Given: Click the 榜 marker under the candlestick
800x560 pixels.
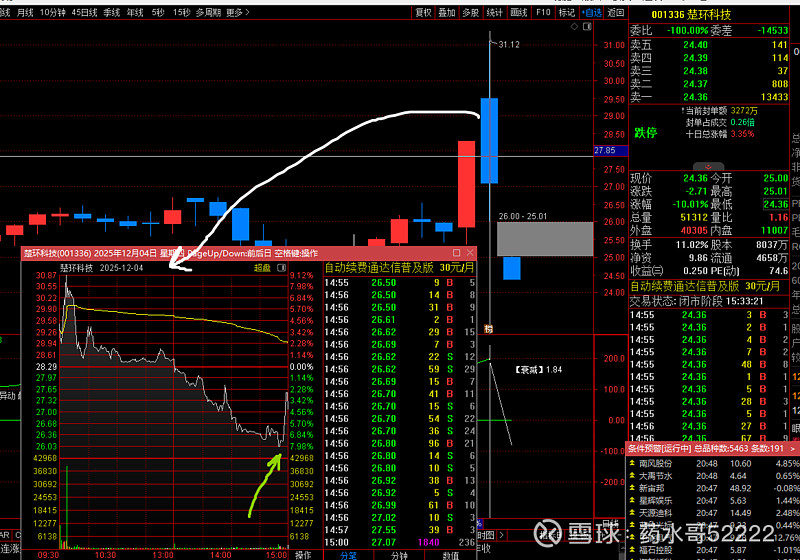Looking at the screenshot, I should [x=489, y=329].
